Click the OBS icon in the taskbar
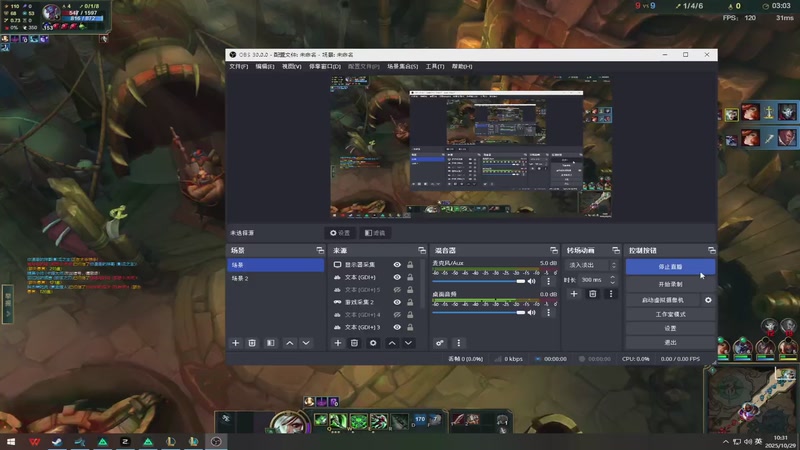Viewport: 800px width, 450px height. pyautogui.click(x=216, y=442)
